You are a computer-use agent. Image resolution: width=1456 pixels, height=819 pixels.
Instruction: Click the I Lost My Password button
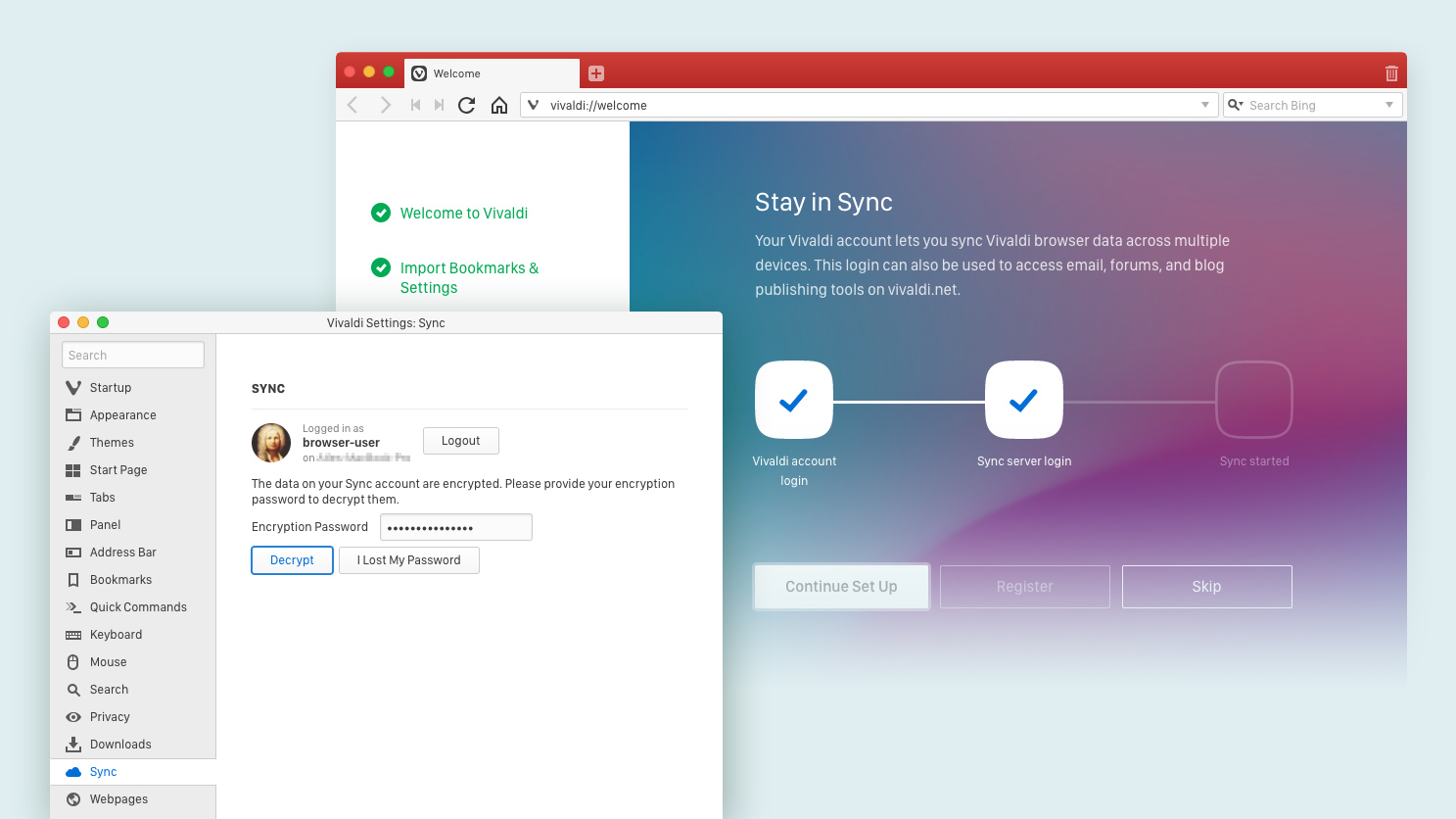(x=409, y=560)
